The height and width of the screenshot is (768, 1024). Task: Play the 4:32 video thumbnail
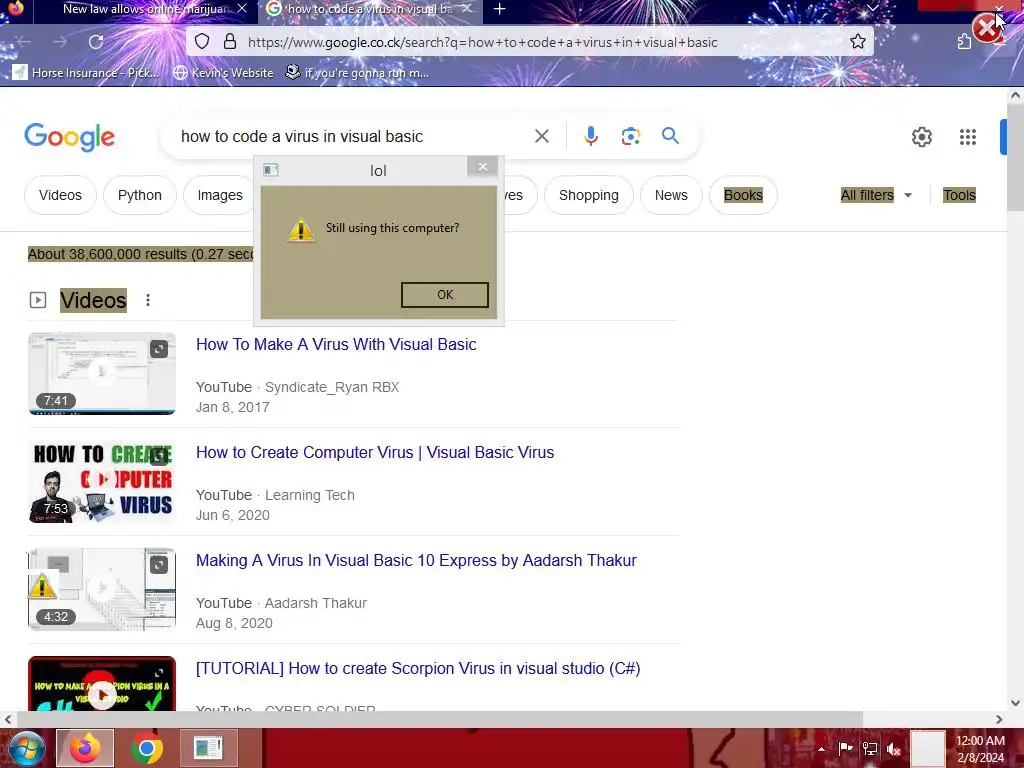(102, 589)
